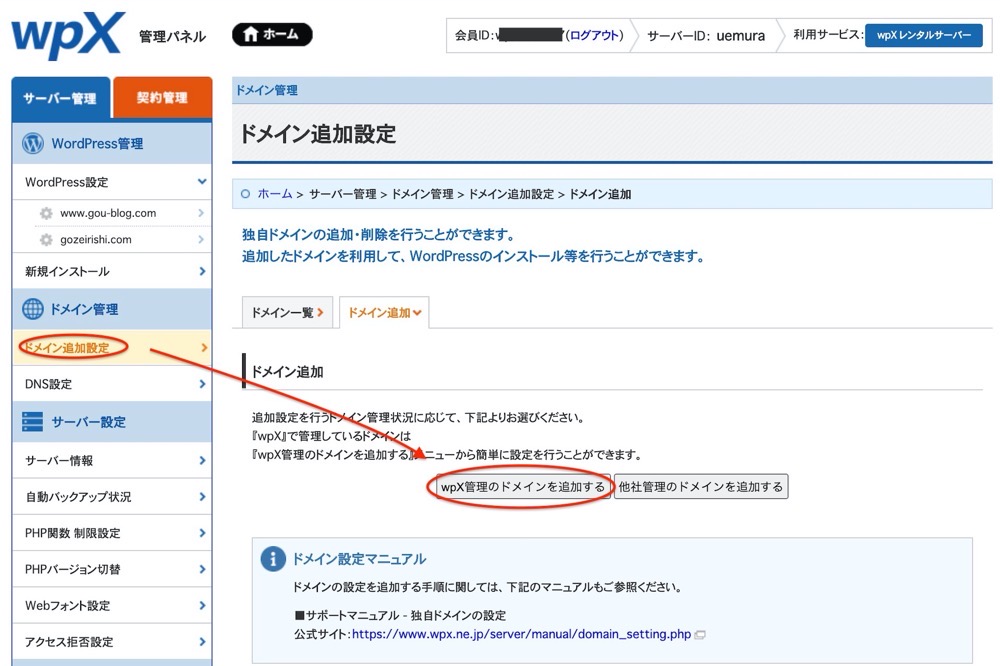The image size is (1000, 666).
Task: Open the ドメイン管理 section header
Action: click(x=112, y=309)
